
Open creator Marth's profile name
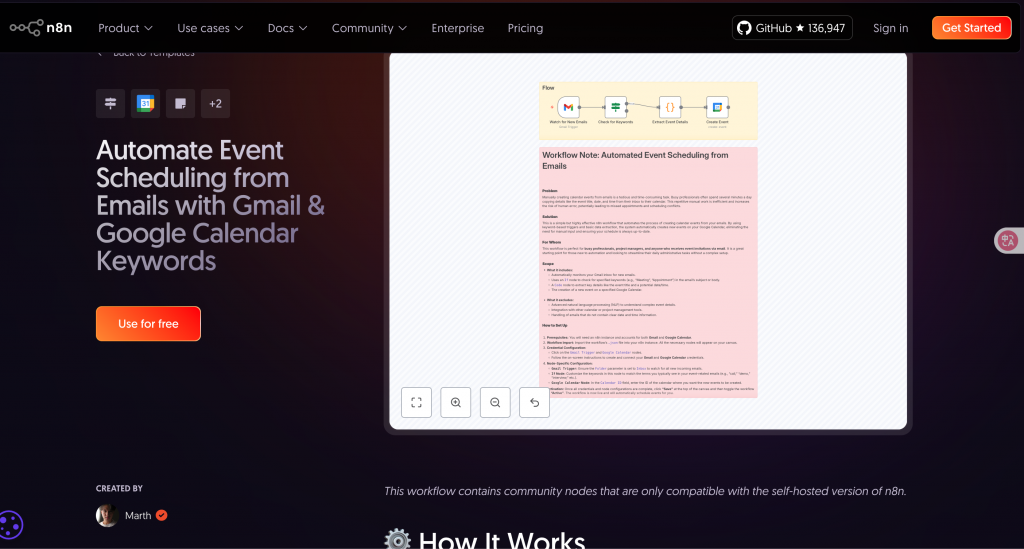click(x=138, y=516)
